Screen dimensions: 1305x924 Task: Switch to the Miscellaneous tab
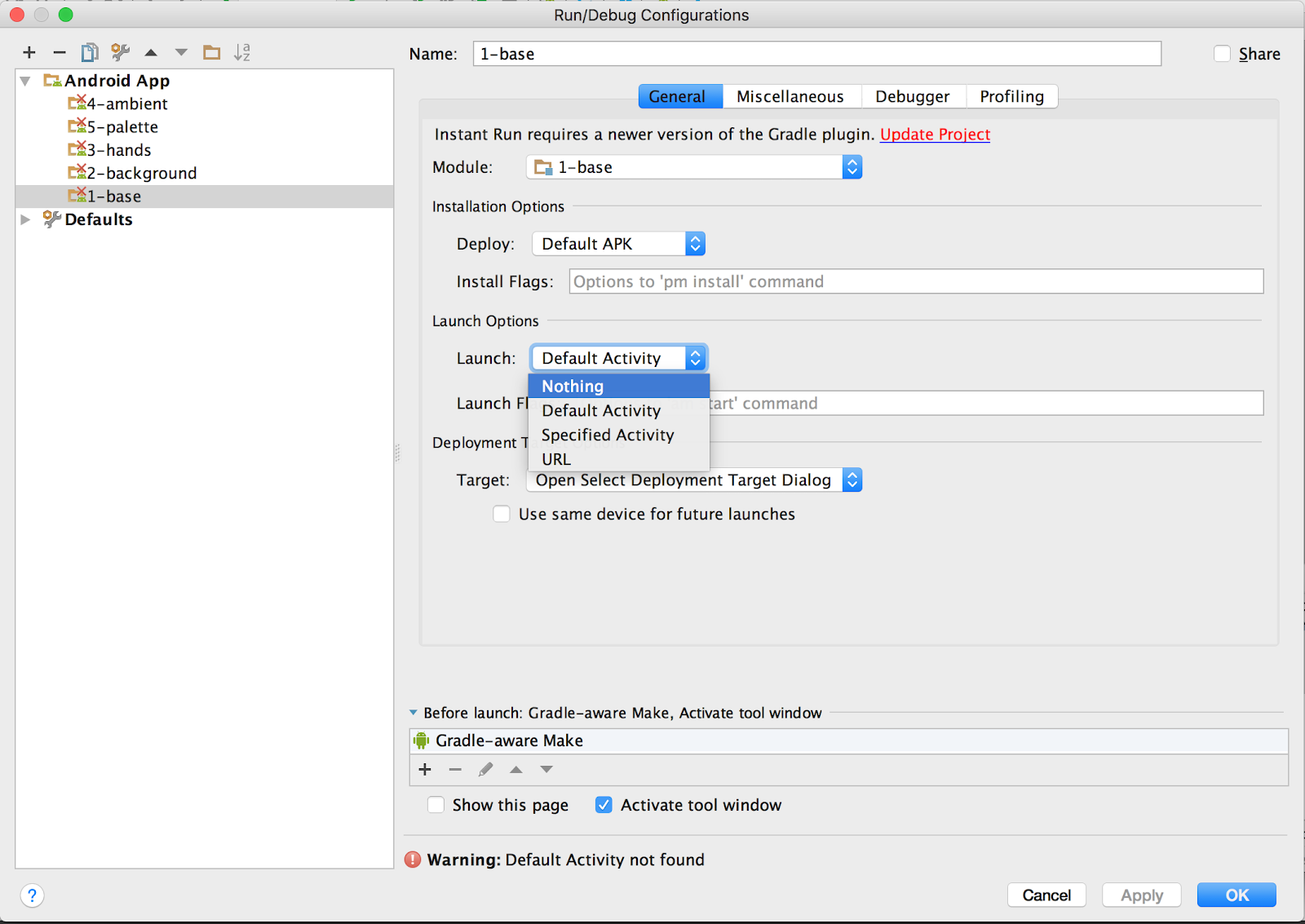coord(791,96)
